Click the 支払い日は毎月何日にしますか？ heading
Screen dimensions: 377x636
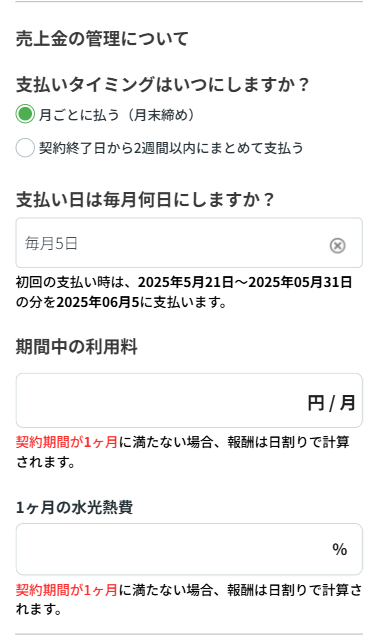(145, 200)
